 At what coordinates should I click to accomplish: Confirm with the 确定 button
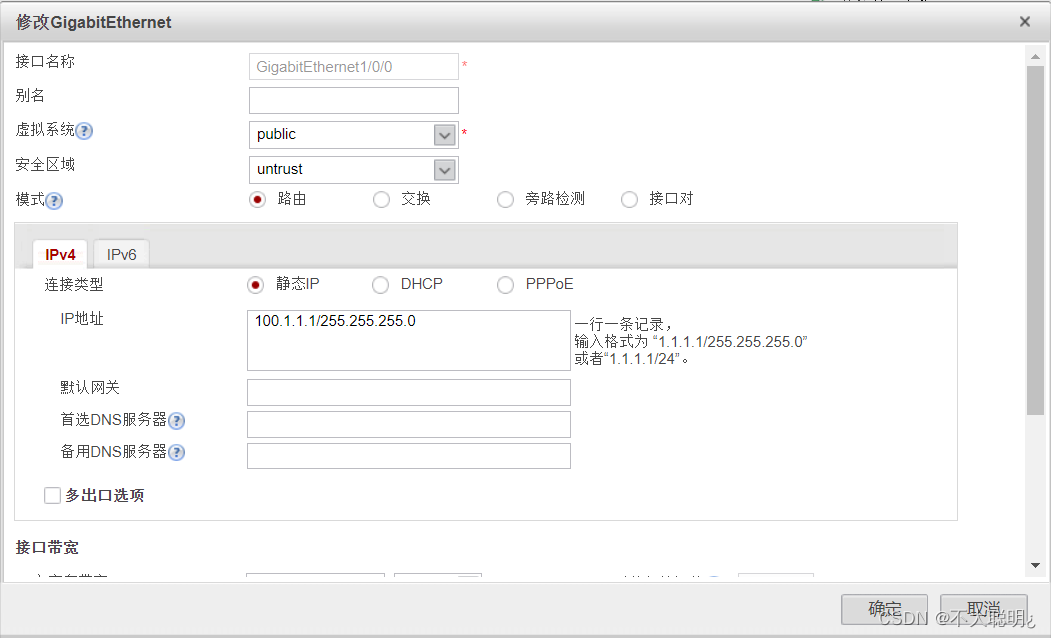coord(885,609)
